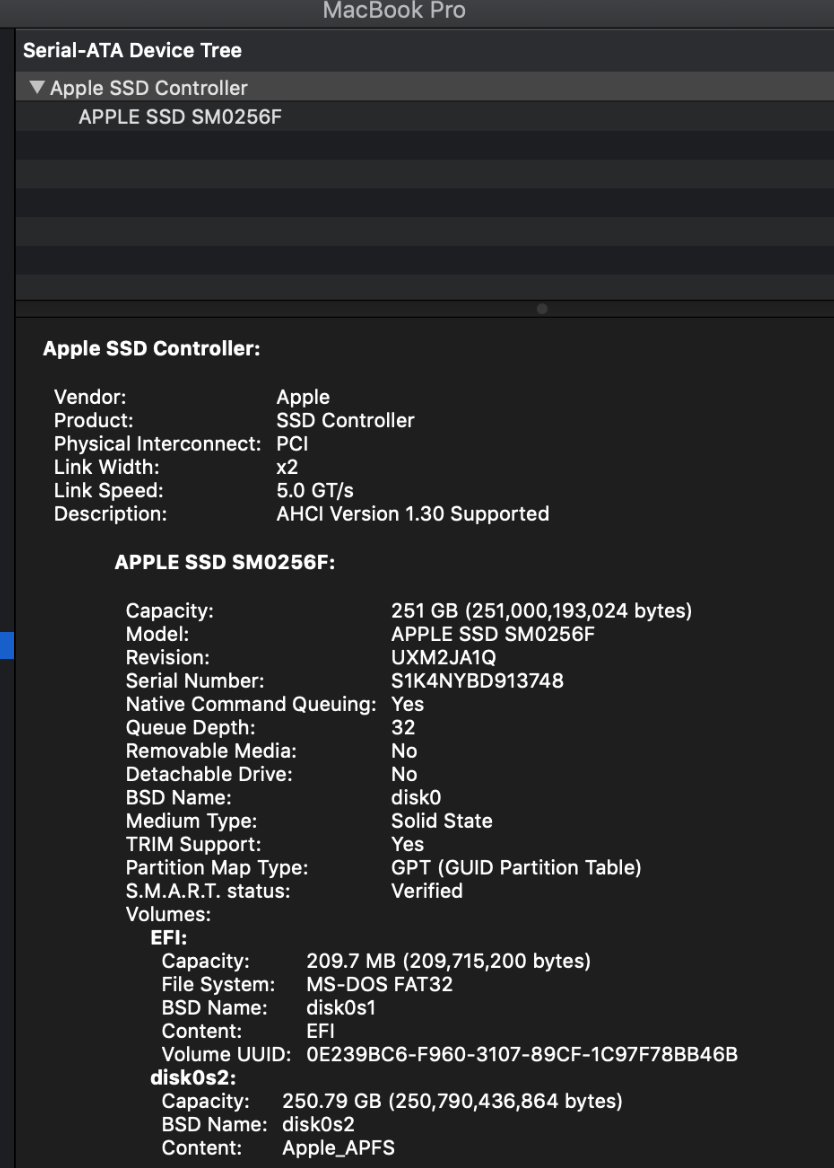
Task: Click the Medium Type value Solid State
Action: click(x=442, y=821)
